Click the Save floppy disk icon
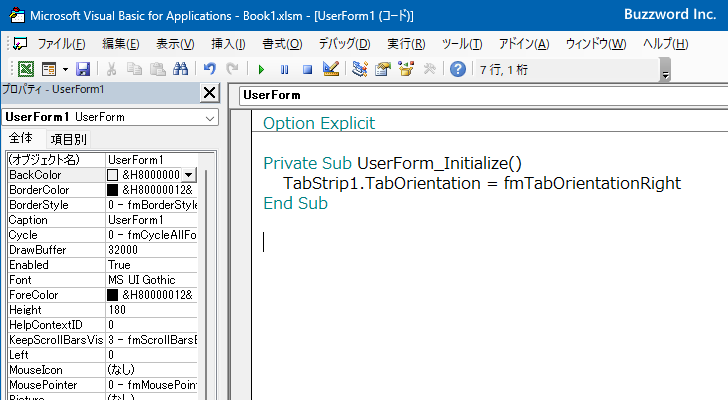728x400 pixels. [x=83, y=69]
